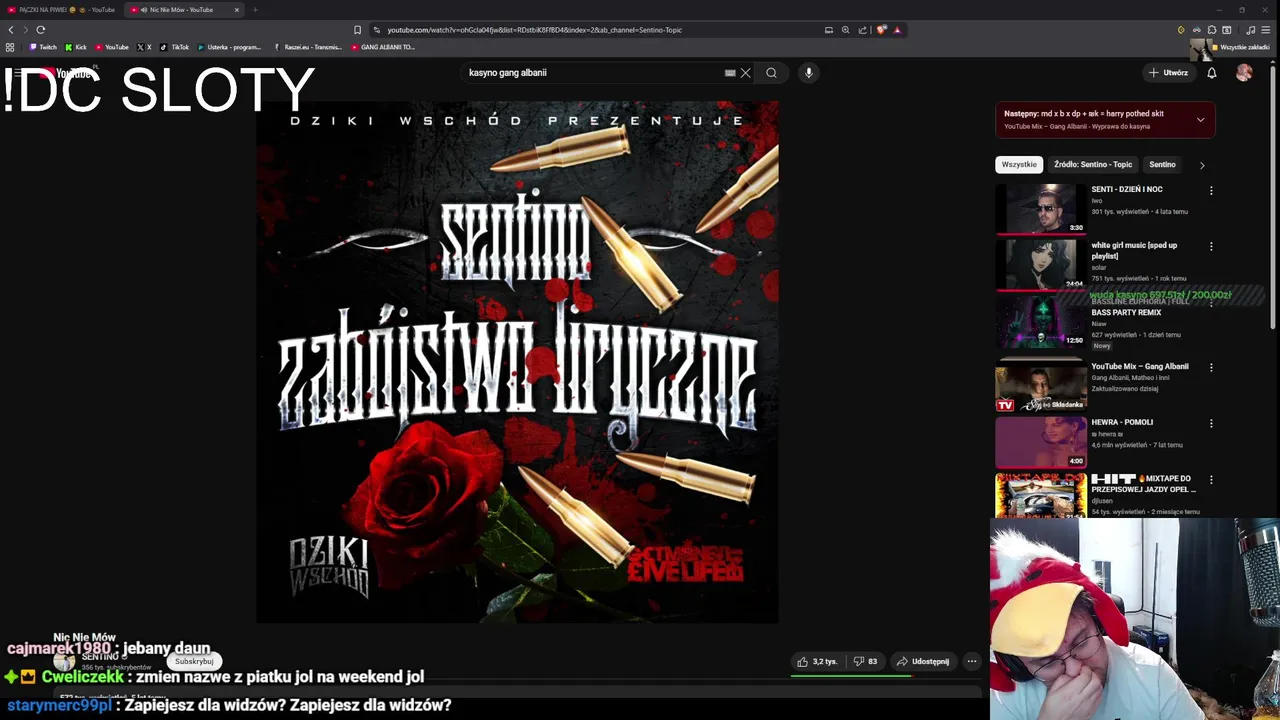The height and width of the screenshot is (720, 1280).
Task: Open the Brave Shields lion icon
Action: [881, 30]
